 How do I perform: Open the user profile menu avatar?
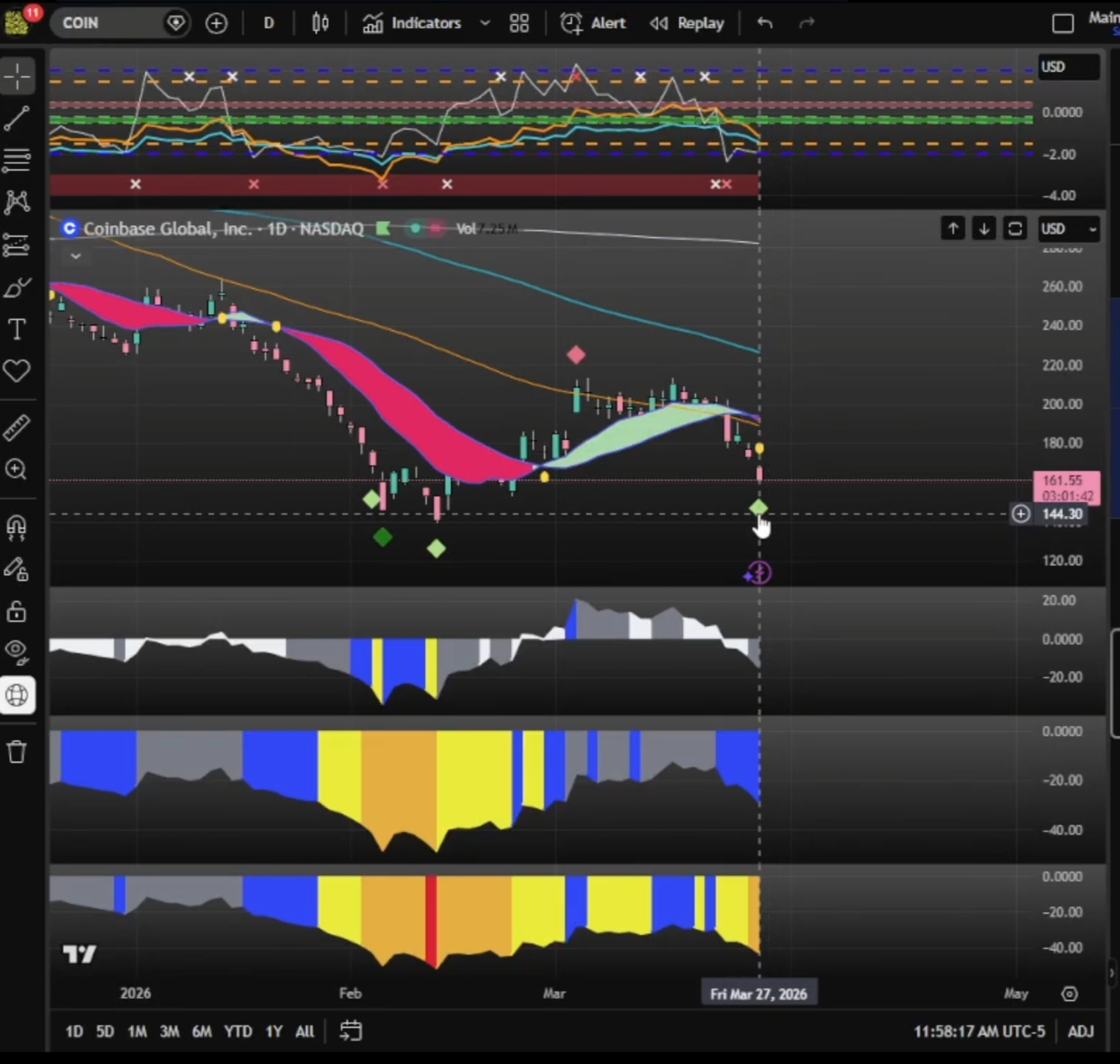pos(17,21)
